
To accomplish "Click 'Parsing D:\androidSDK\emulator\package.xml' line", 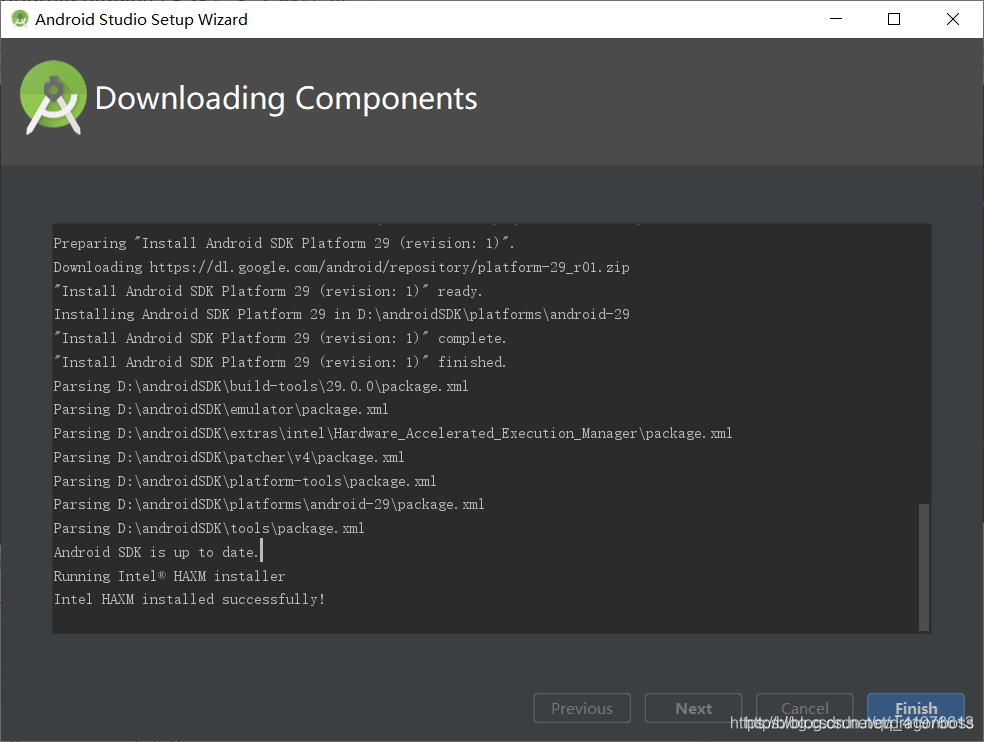I will (221, 409).
